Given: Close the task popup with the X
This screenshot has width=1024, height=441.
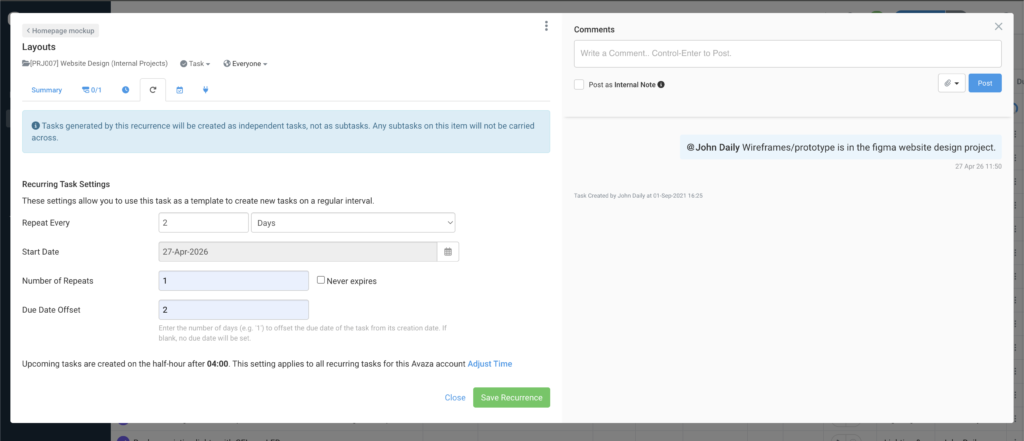Looking at the screenshot, I should click(x=998, y=27).
